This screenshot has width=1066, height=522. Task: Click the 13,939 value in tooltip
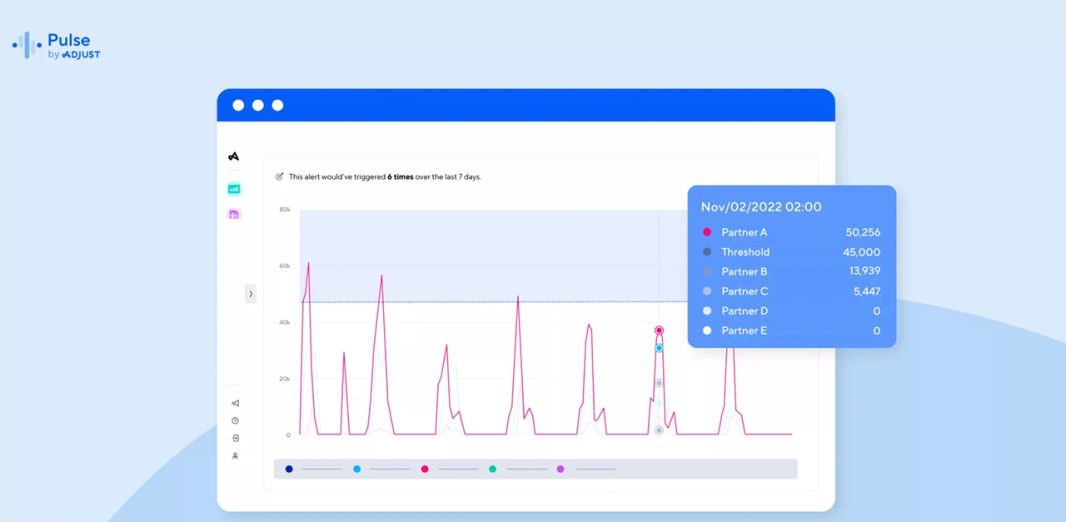(864, 272)
